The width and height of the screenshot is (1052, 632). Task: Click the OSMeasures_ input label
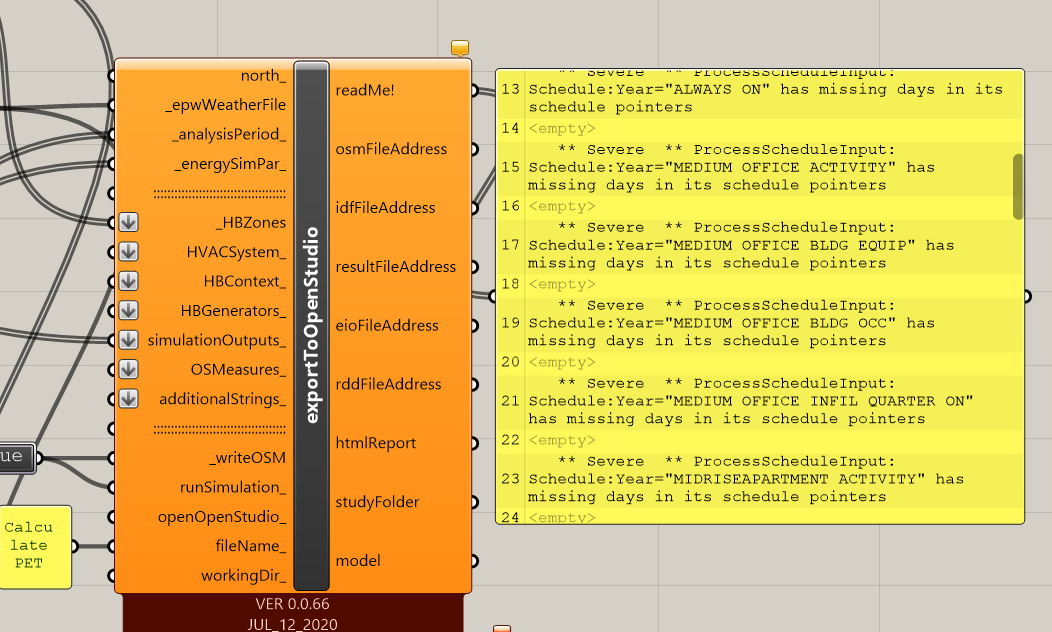tap(238, 370)
